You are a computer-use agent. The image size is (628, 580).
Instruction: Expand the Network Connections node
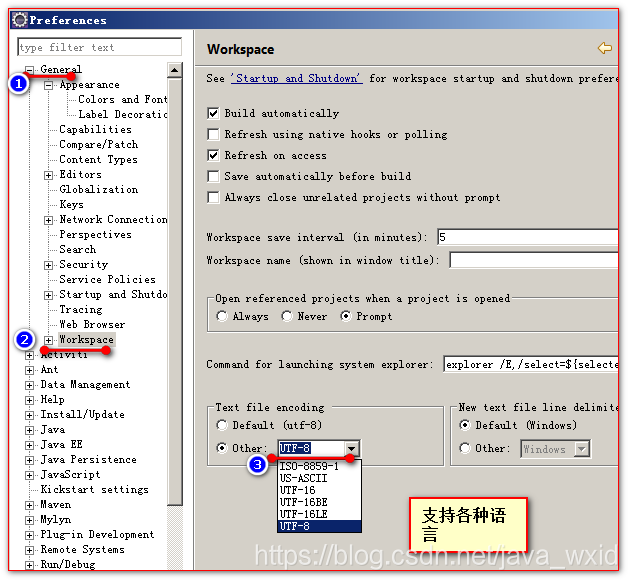[48, 220]
